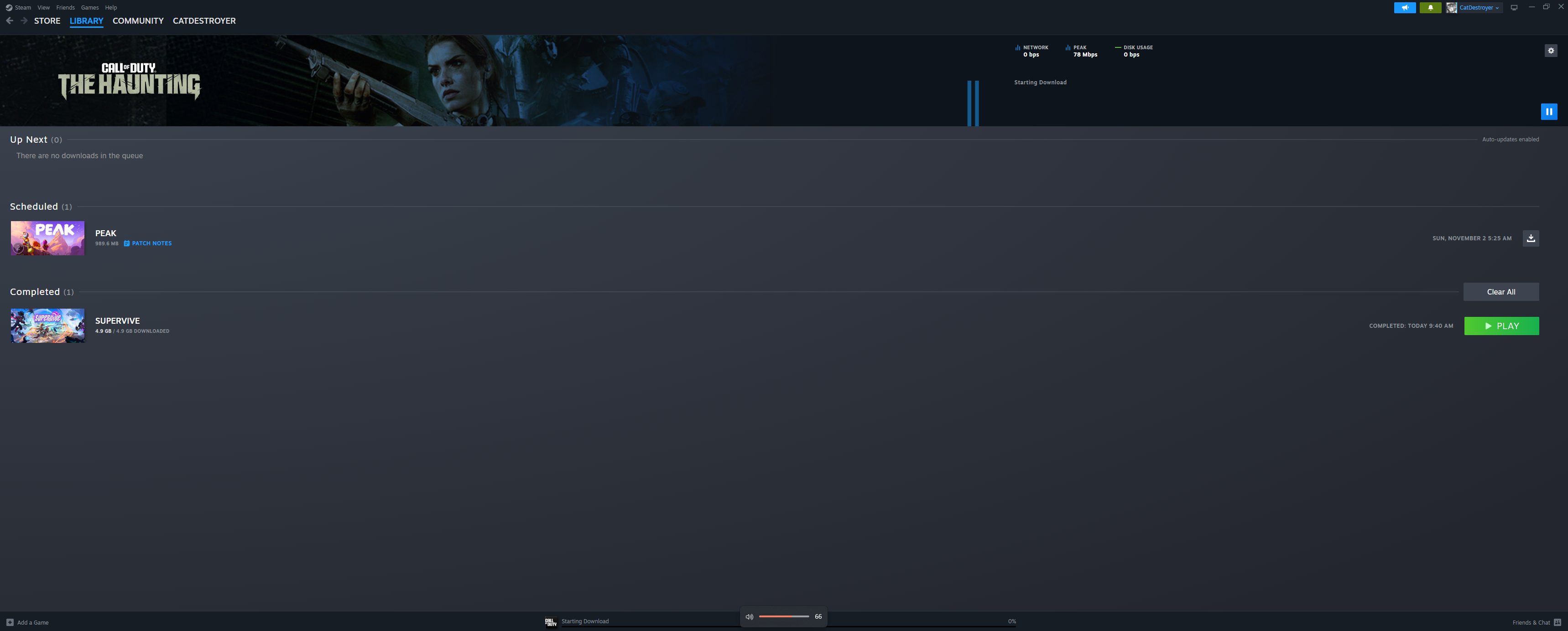Click the SUPERVIVE game thumbnail

(x=47, y=326)
